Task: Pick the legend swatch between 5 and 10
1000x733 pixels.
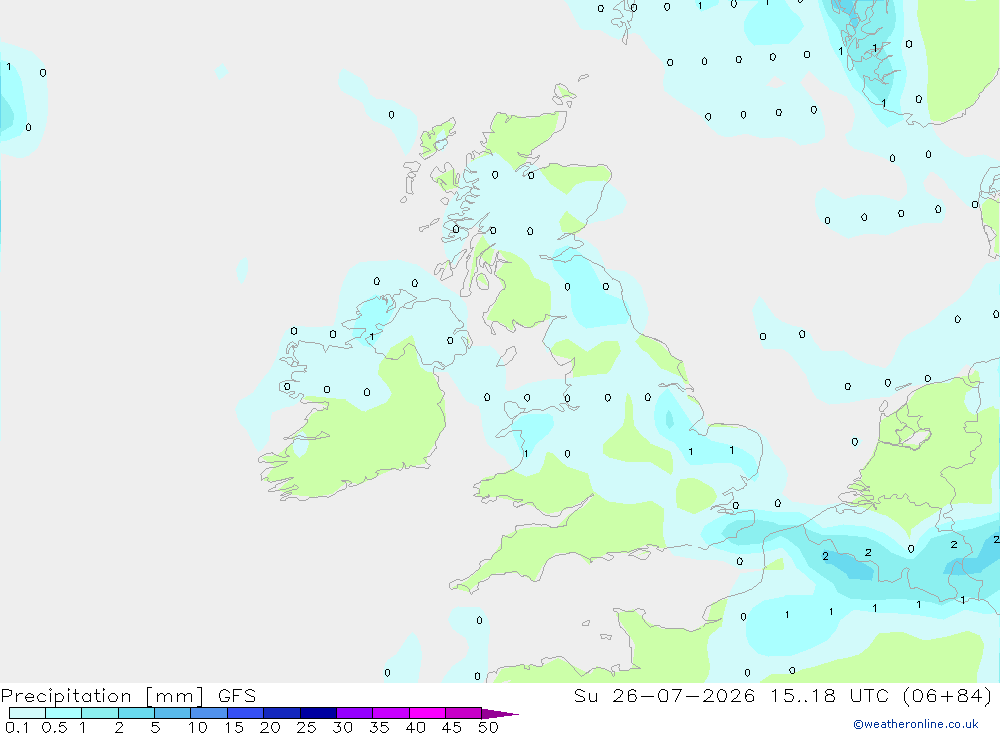Action: click(173, 713)
